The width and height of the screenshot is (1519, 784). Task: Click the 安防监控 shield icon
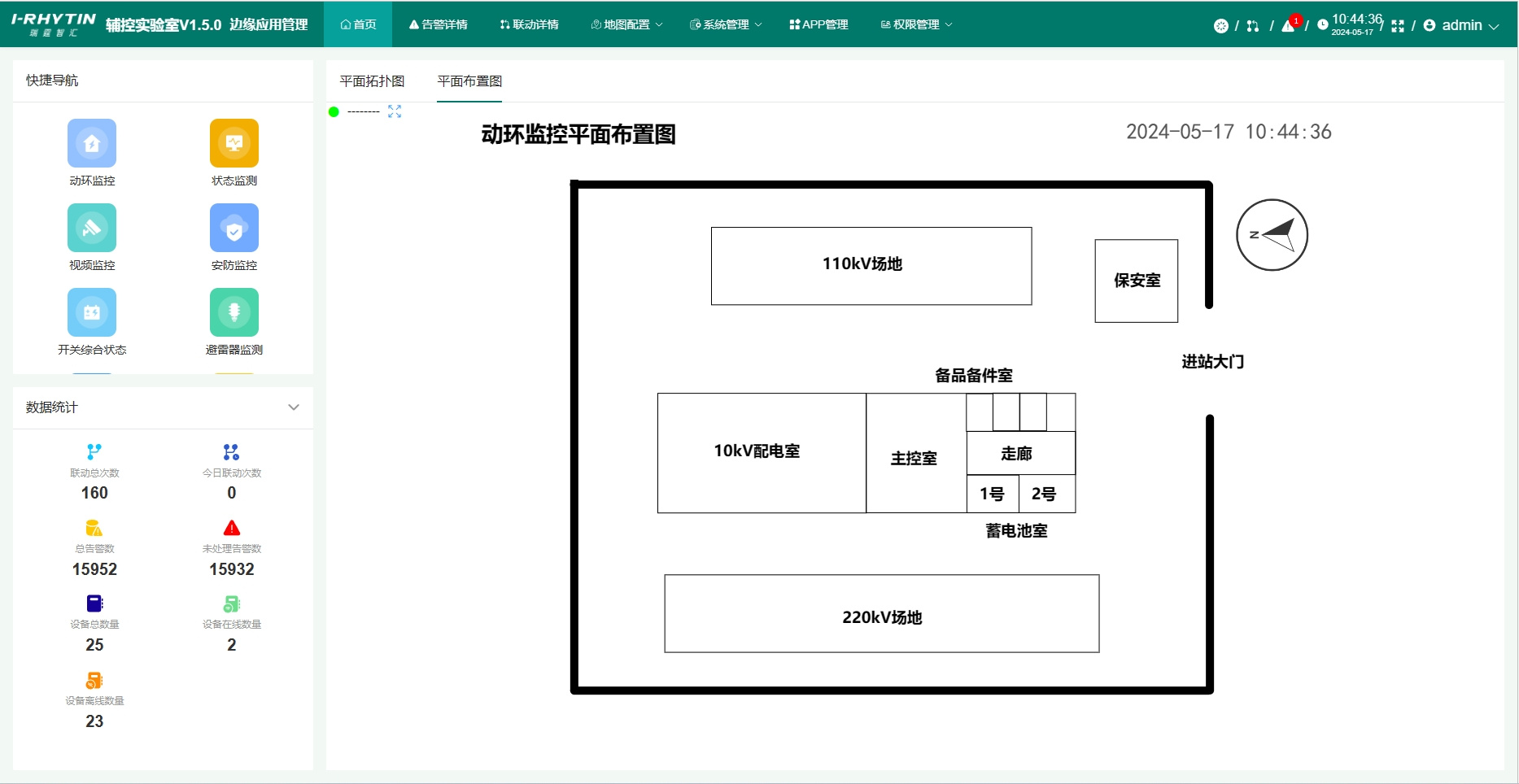233,228
